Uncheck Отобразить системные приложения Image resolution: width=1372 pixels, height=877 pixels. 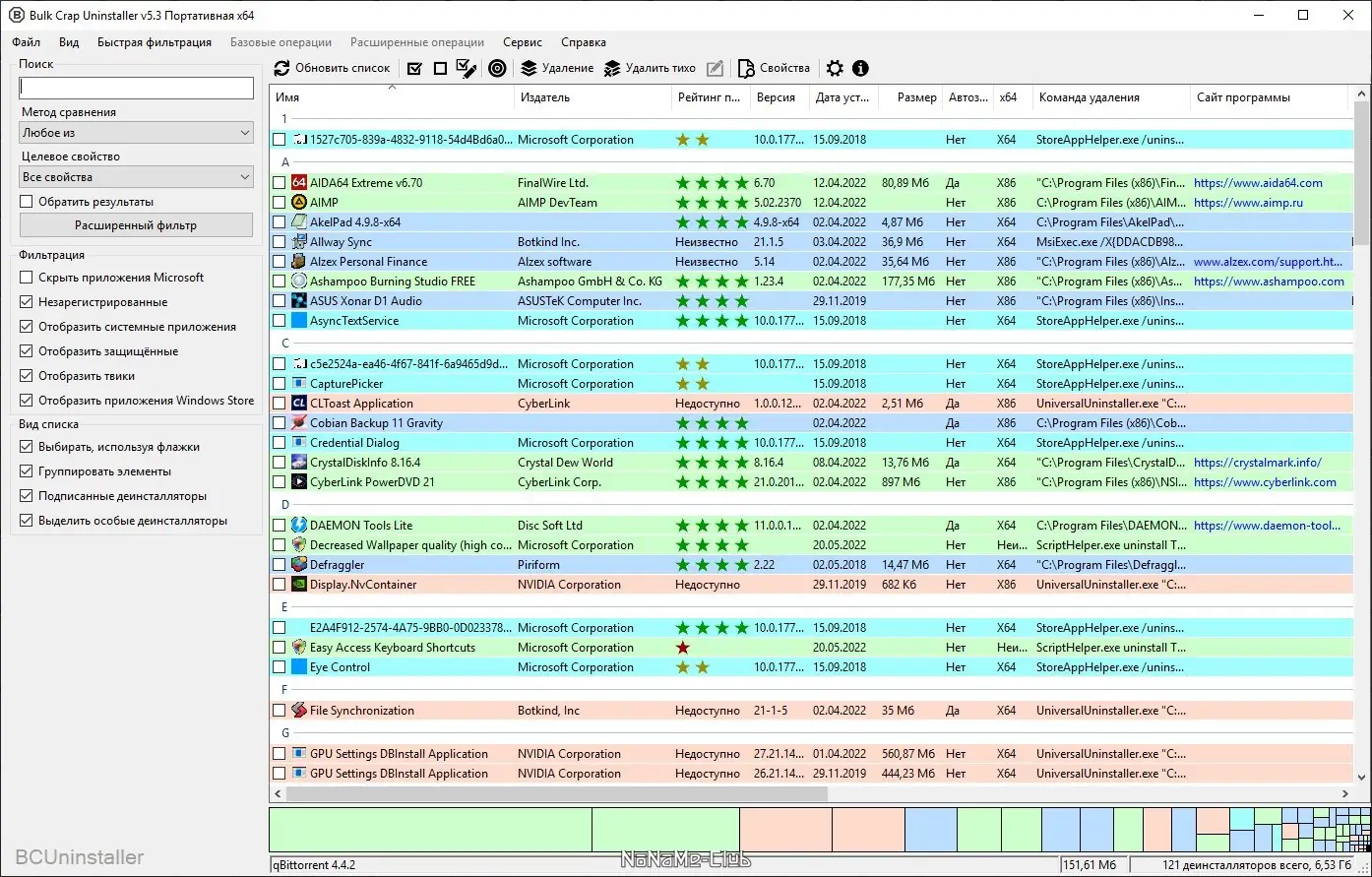coord(27,327)
